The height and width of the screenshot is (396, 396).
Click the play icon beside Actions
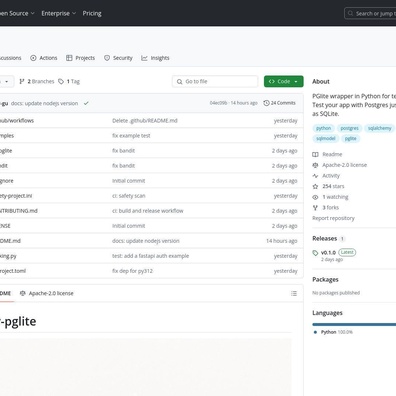(33, 58)
